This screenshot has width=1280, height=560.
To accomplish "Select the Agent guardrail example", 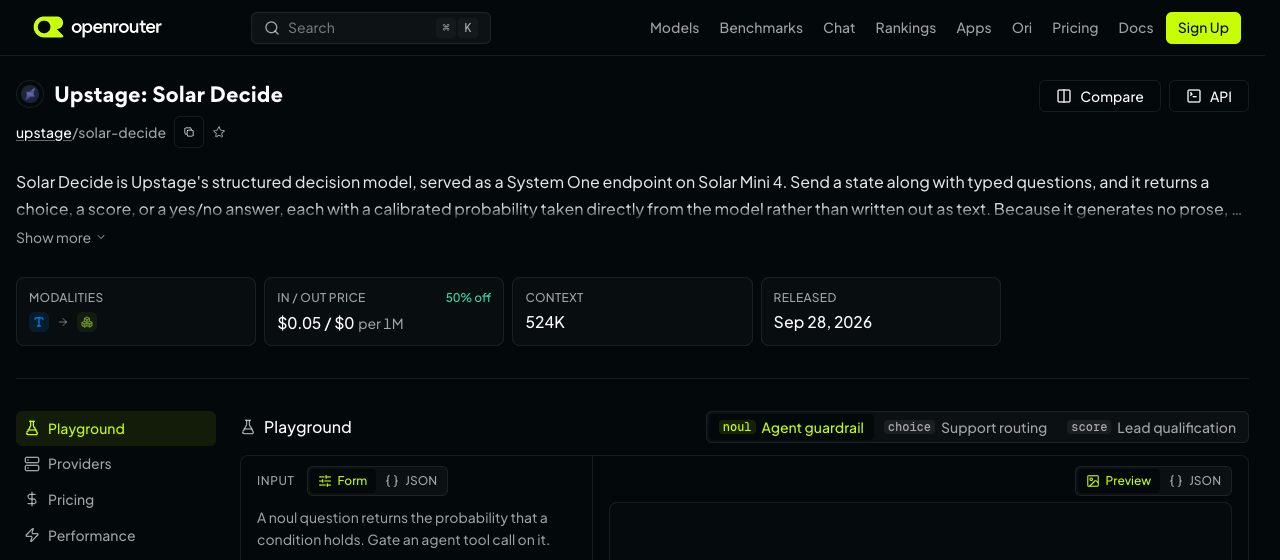I will pyautogui.click(x=791, y=427).
